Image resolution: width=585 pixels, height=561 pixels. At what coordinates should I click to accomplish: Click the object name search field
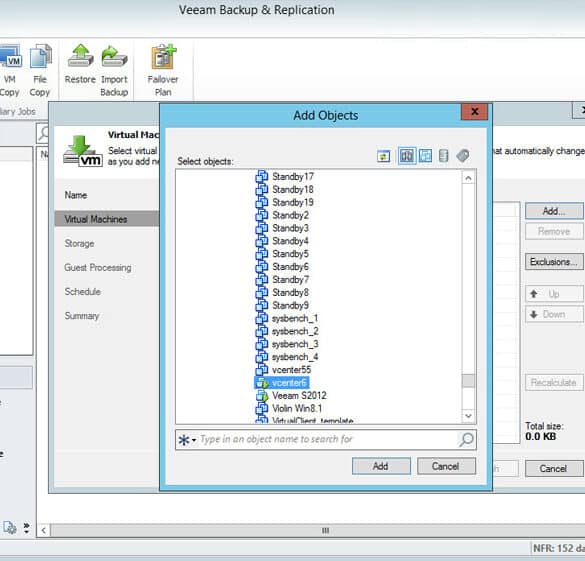point(326,439)
